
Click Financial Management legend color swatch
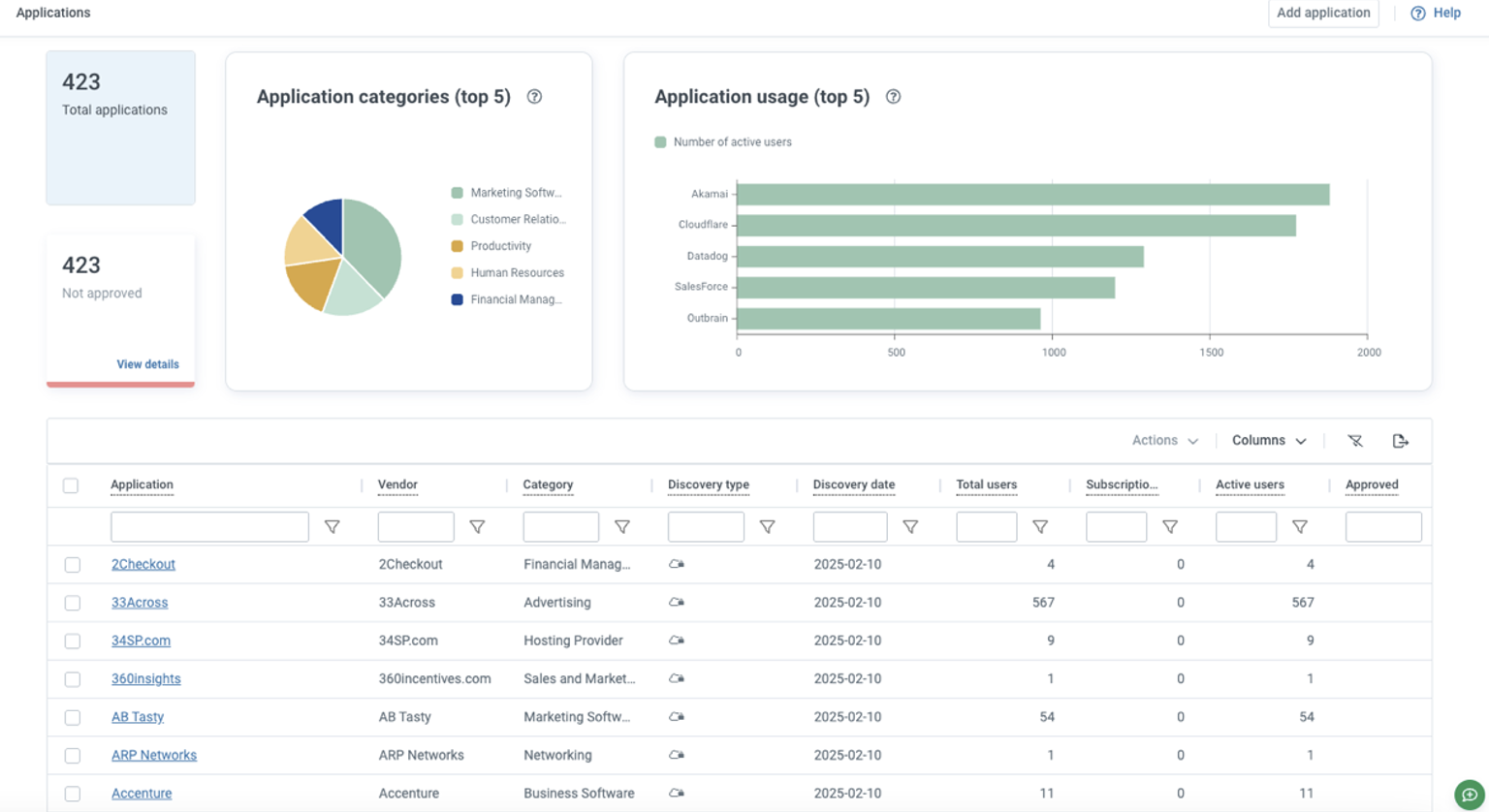click(457, 299)
